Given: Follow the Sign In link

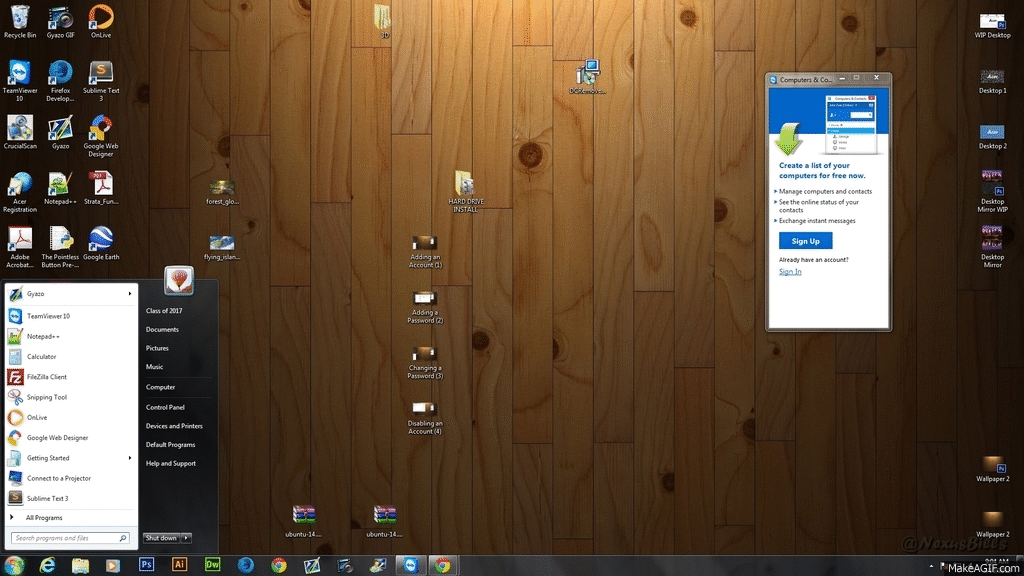Looking at the screenshot, I should coord(790,272).
